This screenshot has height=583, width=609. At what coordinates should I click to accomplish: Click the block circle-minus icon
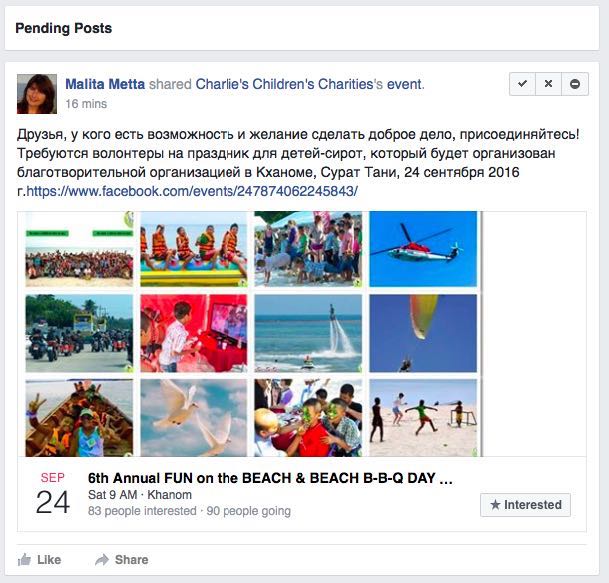click(x=575, y=84)
